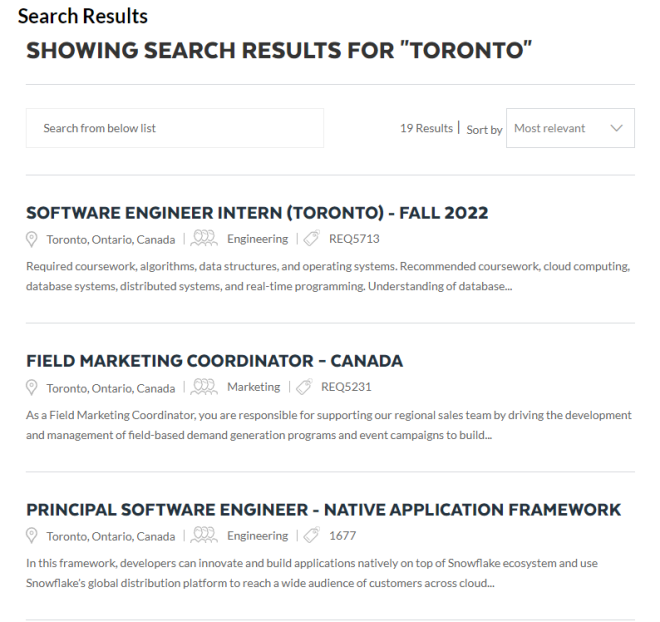The width and height of the screenshot is (660, 622).
Task: Open the Most relevant sort dropdown
Action: 570,128
